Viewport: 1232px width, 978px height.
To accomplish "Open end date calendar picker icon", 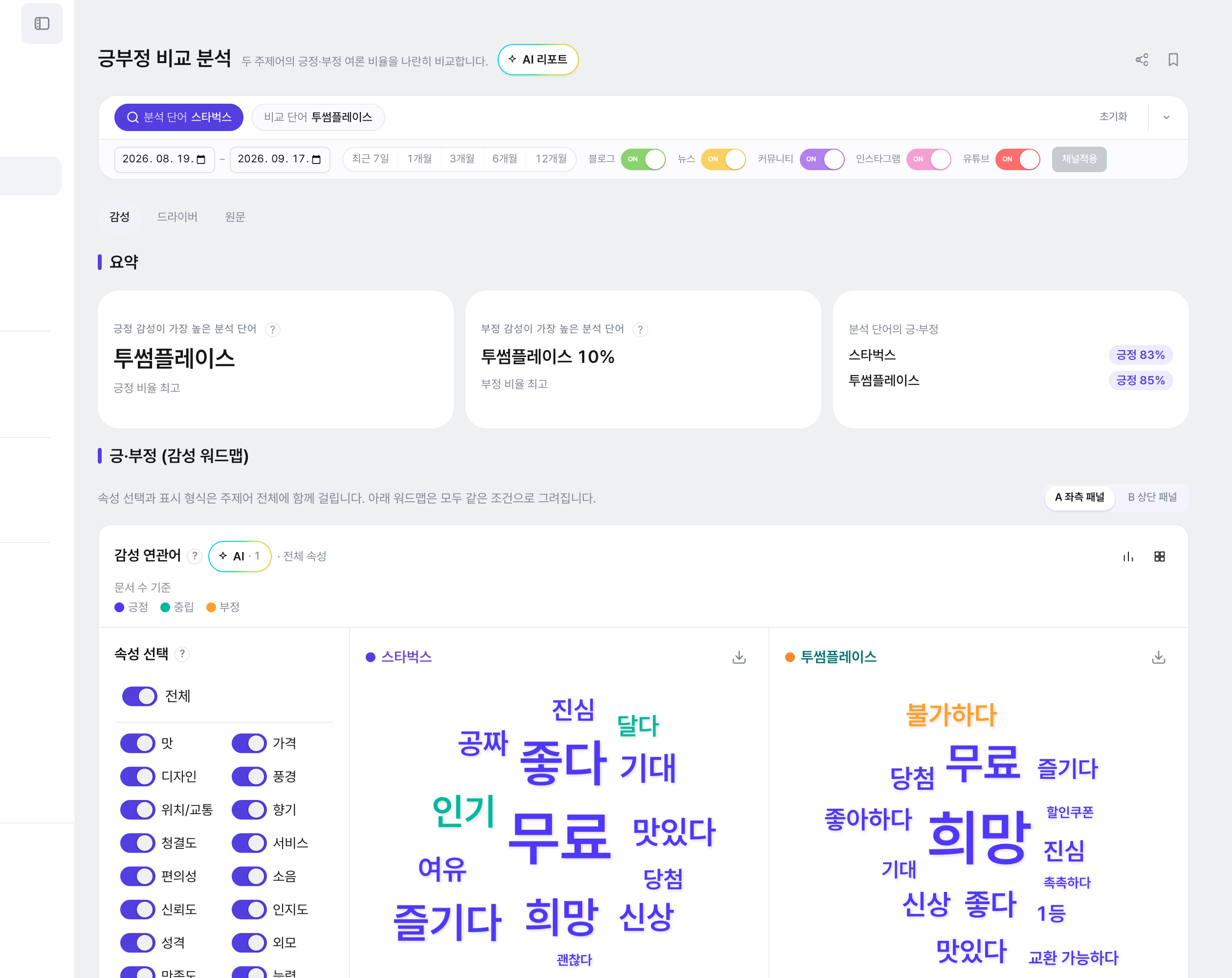I will tap(317, 159).
